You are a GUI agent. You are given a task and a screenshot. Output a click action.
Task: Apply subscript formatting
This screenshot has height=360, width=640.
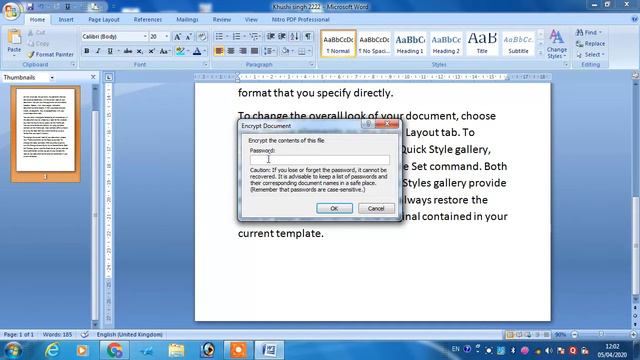(140, 51)
